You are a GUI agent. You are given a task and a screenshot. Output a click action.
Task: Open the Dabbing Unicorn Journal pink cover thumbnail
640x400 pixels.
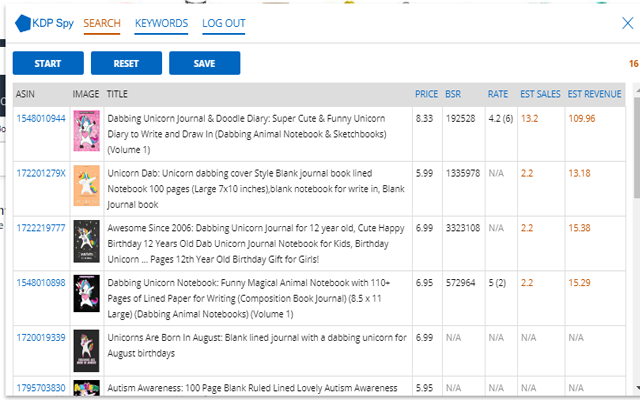point(87,131)
